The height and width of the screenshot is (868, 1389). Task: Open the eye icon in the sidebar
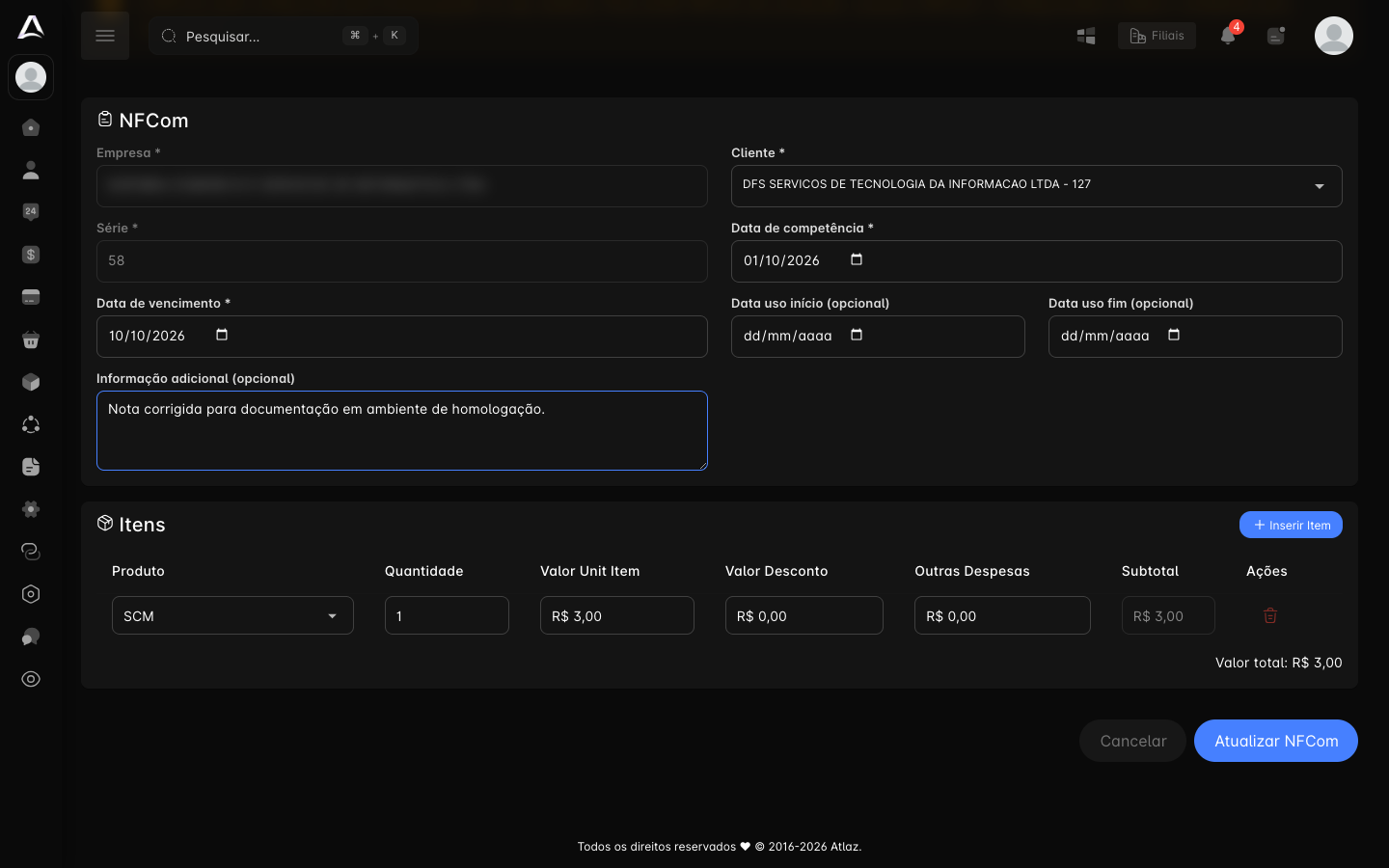[x=31, y=679]
